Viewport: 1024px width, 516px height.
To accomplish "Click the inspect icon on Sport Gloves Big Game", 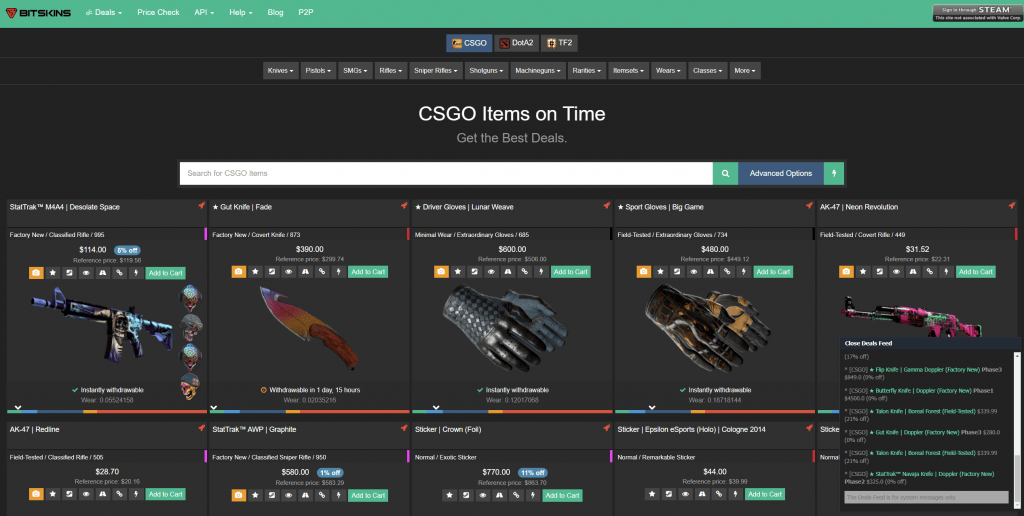I will (x=677, y=272).
